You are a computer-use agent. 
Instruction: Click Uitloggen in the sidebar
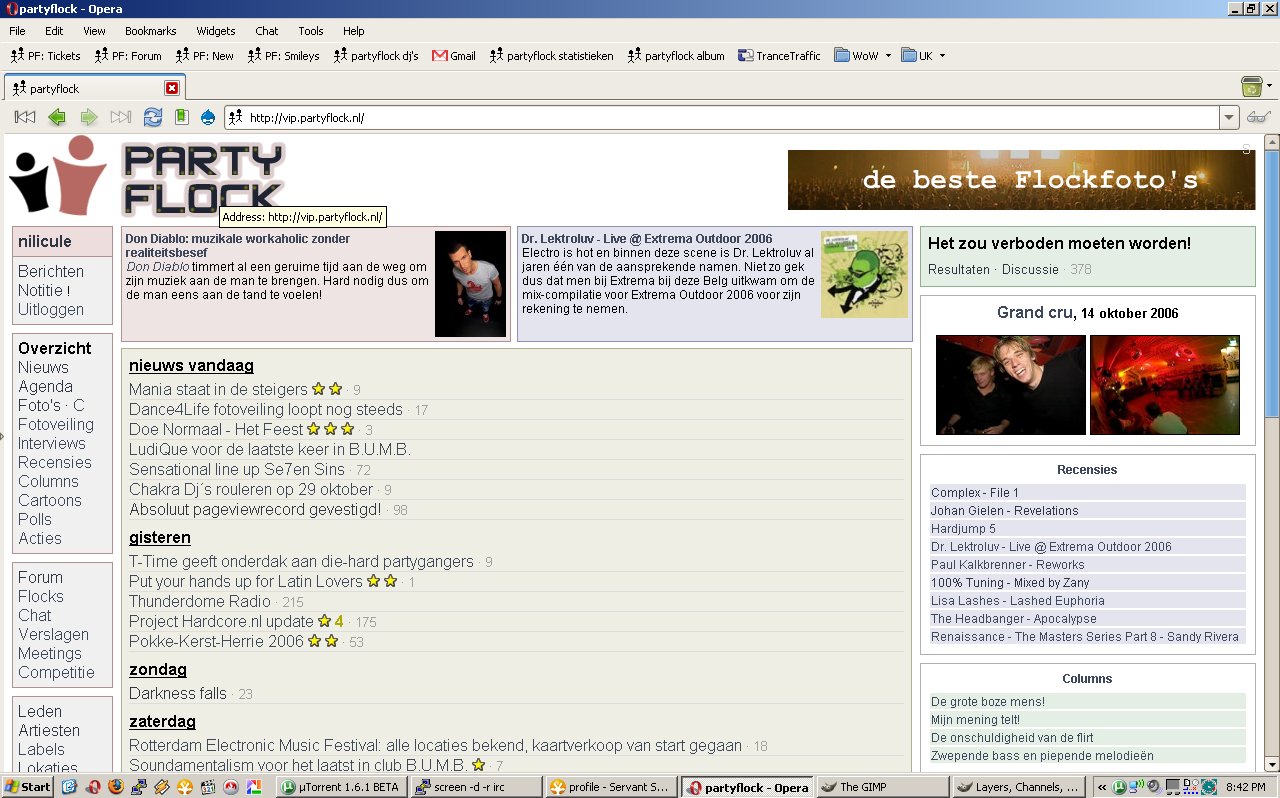[51, 309]
